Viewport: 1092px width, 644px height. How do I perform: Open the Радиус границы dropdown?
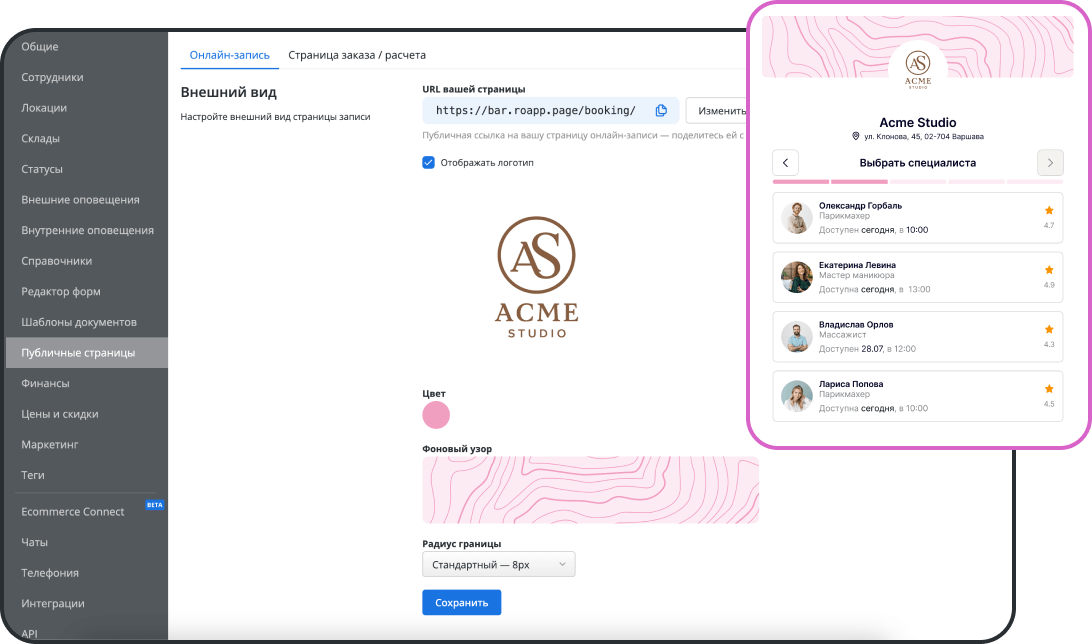[499, 565]
